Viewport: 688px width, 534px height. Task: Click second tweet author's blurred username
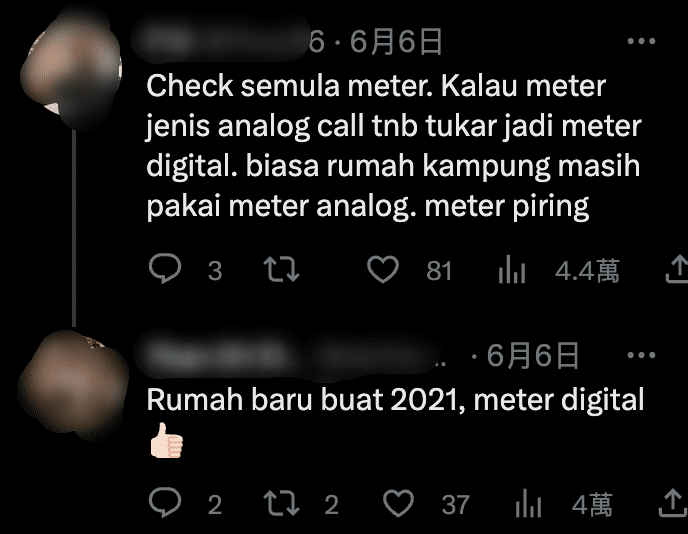(285, 355)
